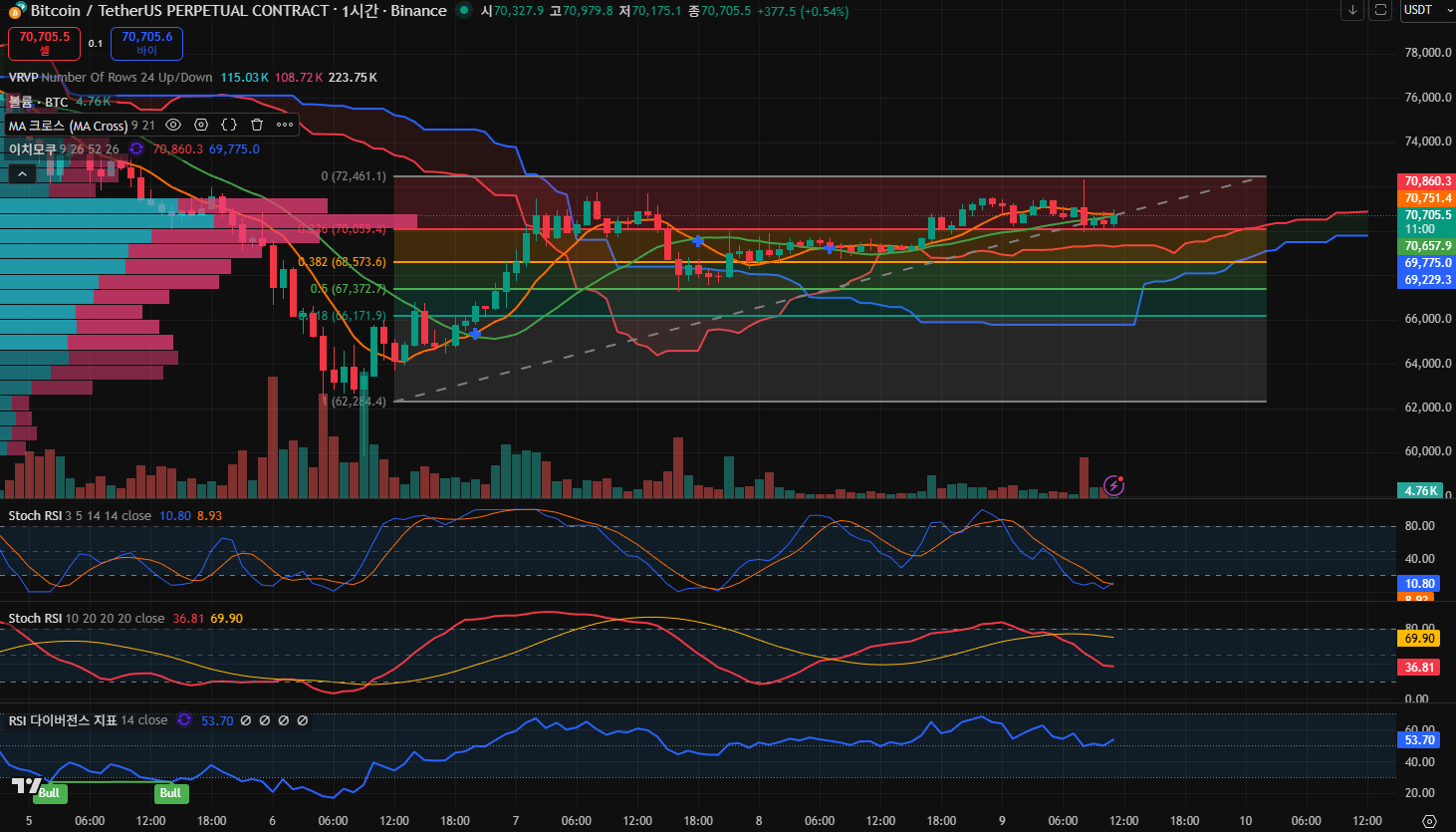Open MA Cross more options menu
The width and height of the screenshot is (1456, 832).
tap(285, 125)
